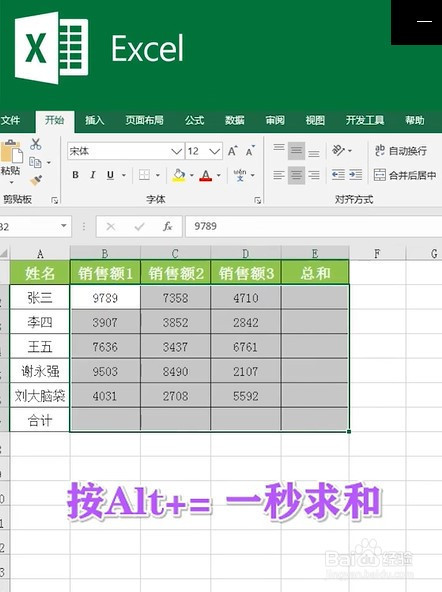442x592 pixels.
Task: Activate the Format Painter brush
Action: point(36,180)
